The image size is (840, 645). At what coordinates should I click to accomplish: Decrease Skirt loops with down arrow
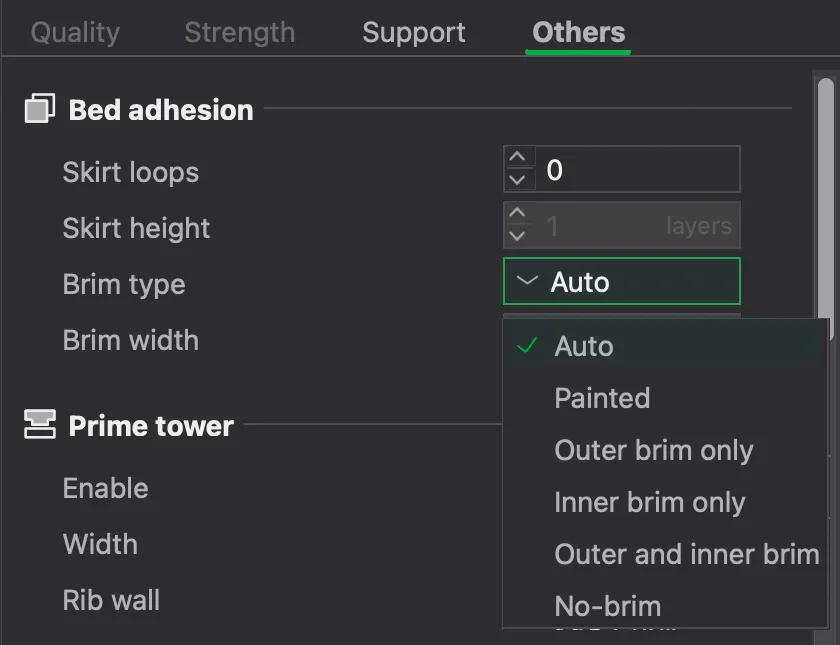(517, 179)
